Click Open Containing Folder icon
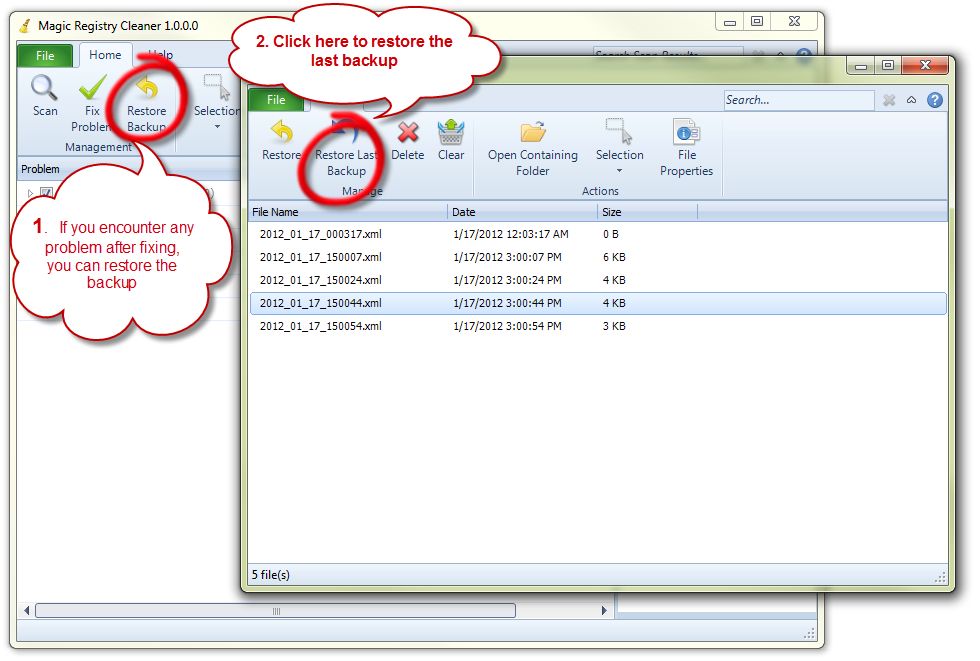Screen dimensions: 980x661 [x=532, y=132]
